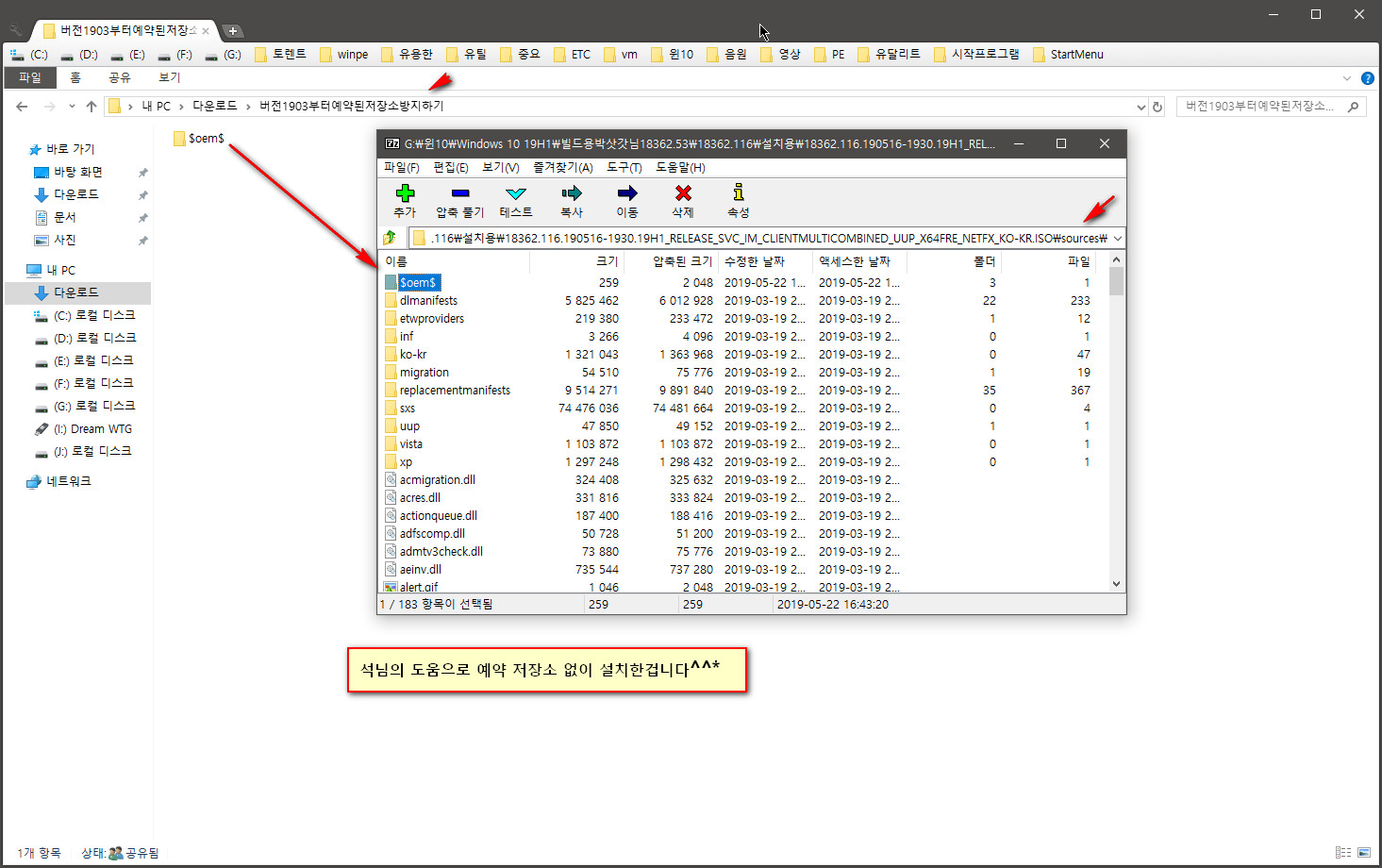Open the 토렌트 folder shortcut

point(280,54)
